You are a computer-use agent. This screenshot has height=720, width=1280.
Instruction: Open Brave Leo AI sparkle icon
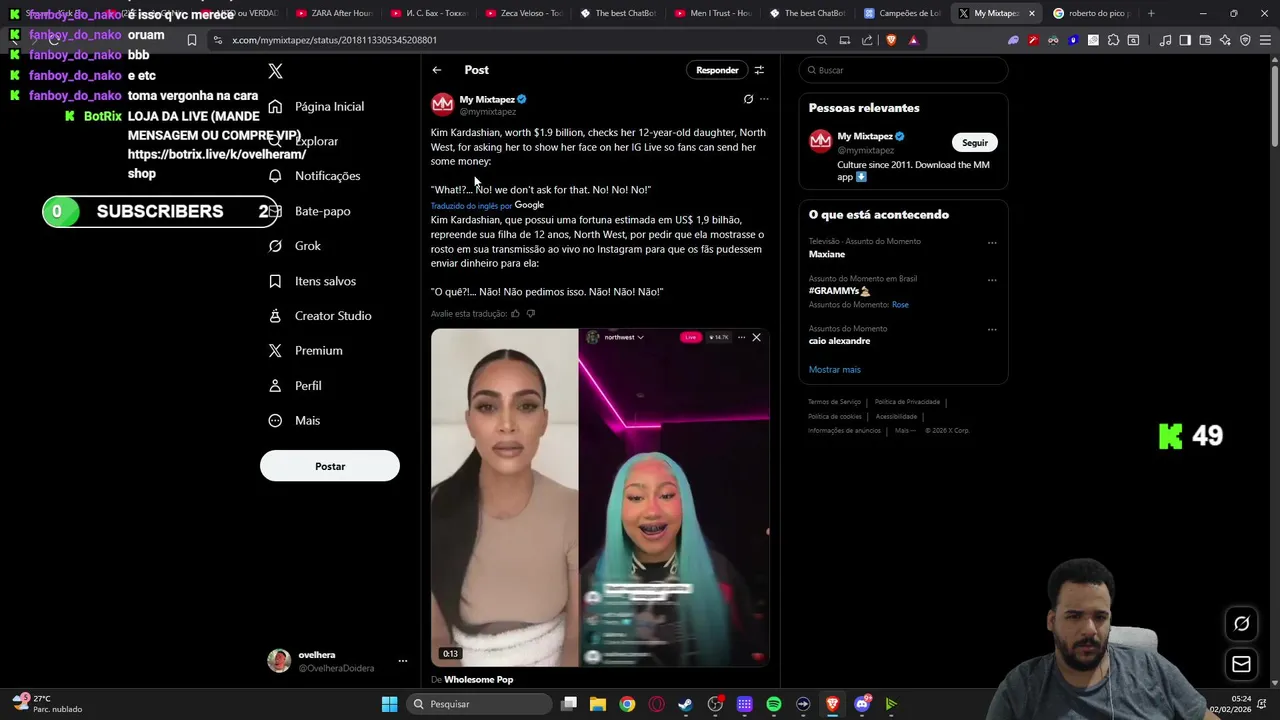[x=1225, y=40]
